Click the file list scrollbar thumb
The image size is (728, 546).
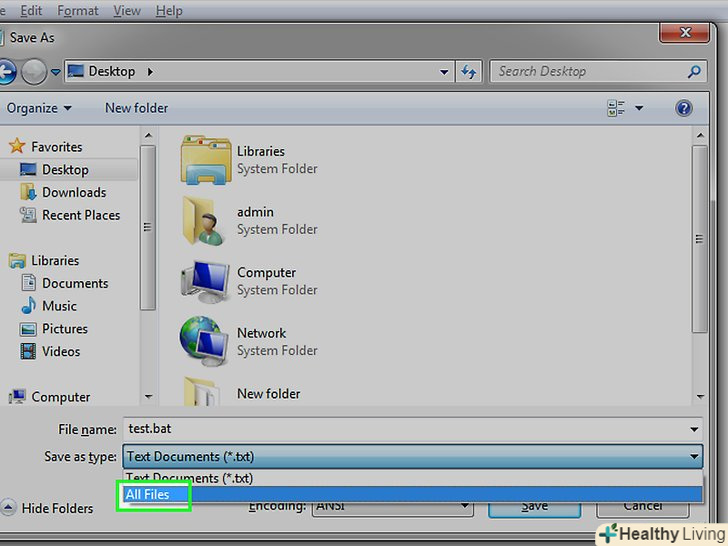[x=700, y=239]
